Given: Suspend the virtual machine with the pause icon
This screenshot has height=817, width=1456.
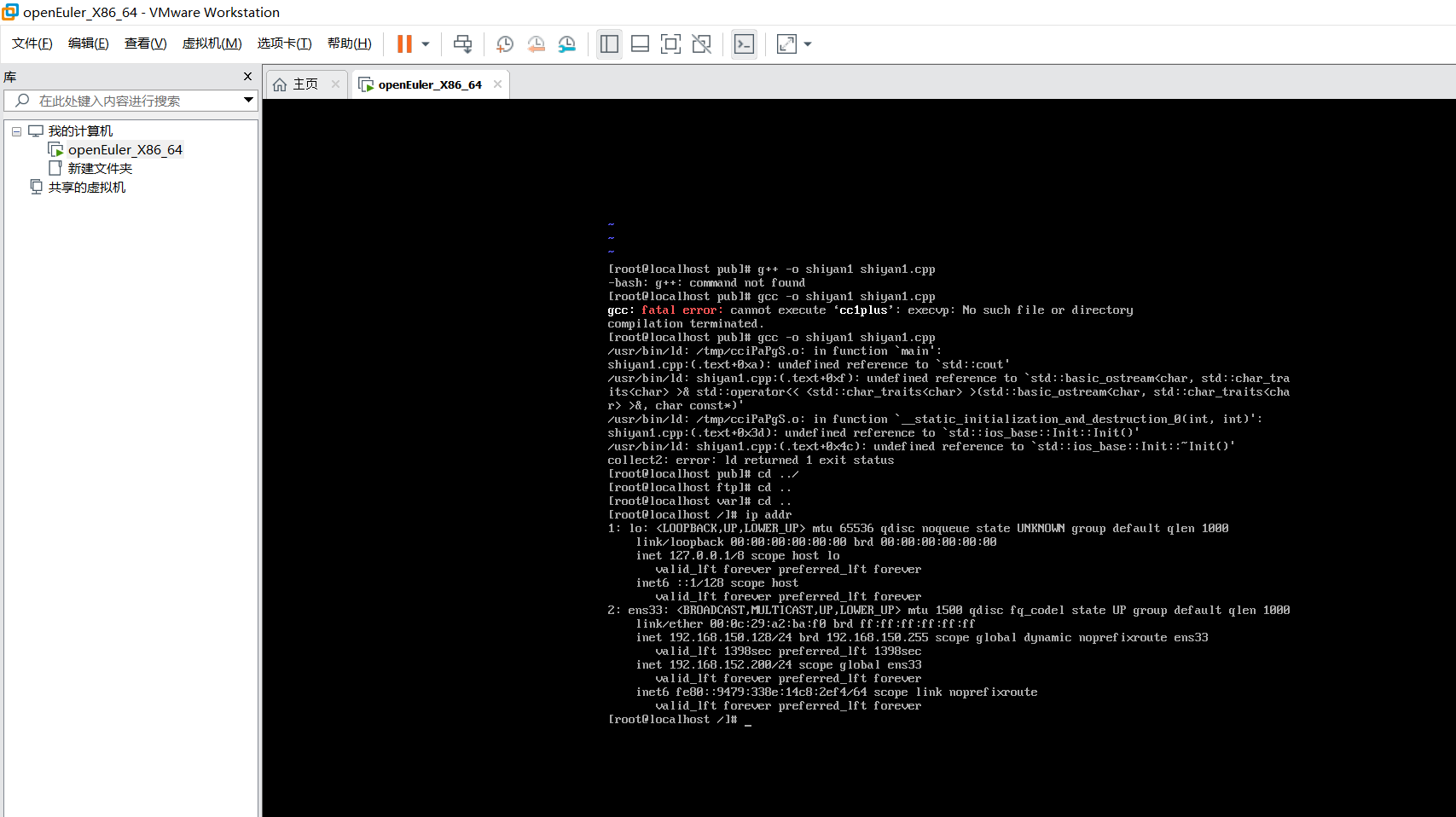Looking at the screenshot, I should tap(404, 43).
